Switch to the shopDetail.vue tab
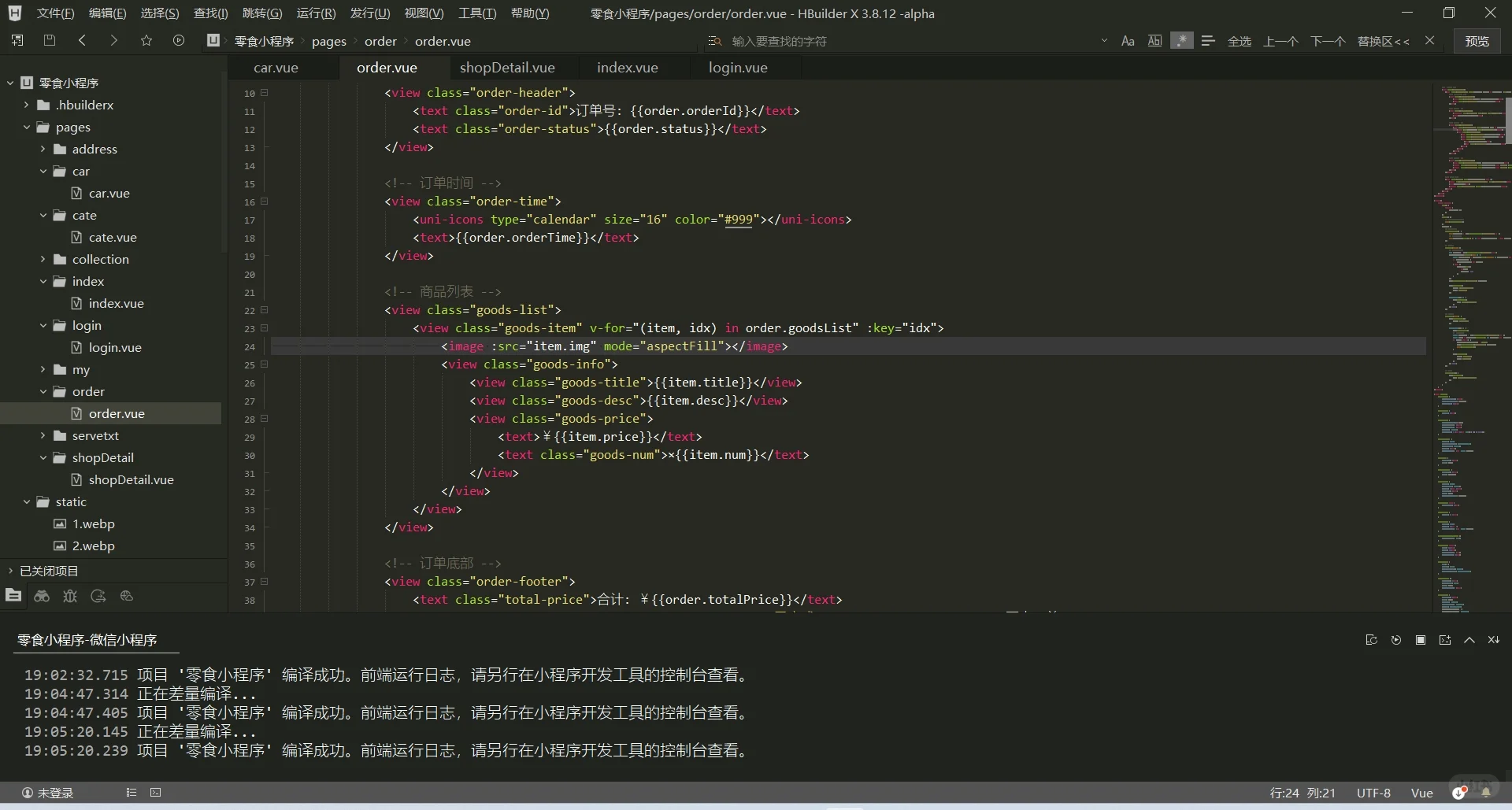This screenshot has height=810, width=1512. point(507,68)
